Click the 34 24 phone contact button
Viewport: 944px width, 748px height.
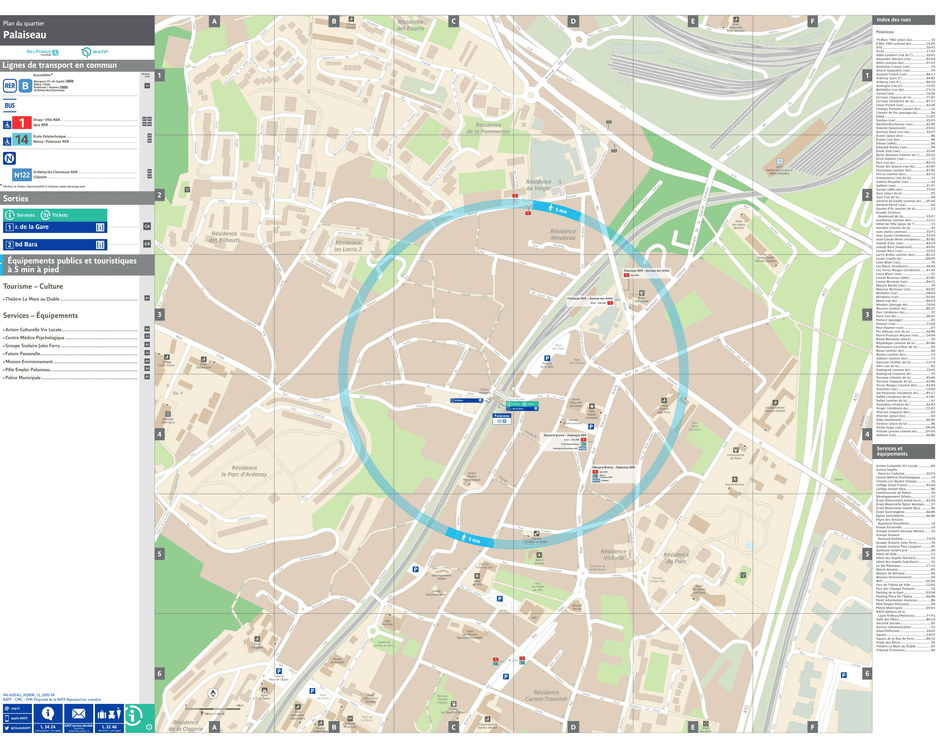click(x=48, y=727)
